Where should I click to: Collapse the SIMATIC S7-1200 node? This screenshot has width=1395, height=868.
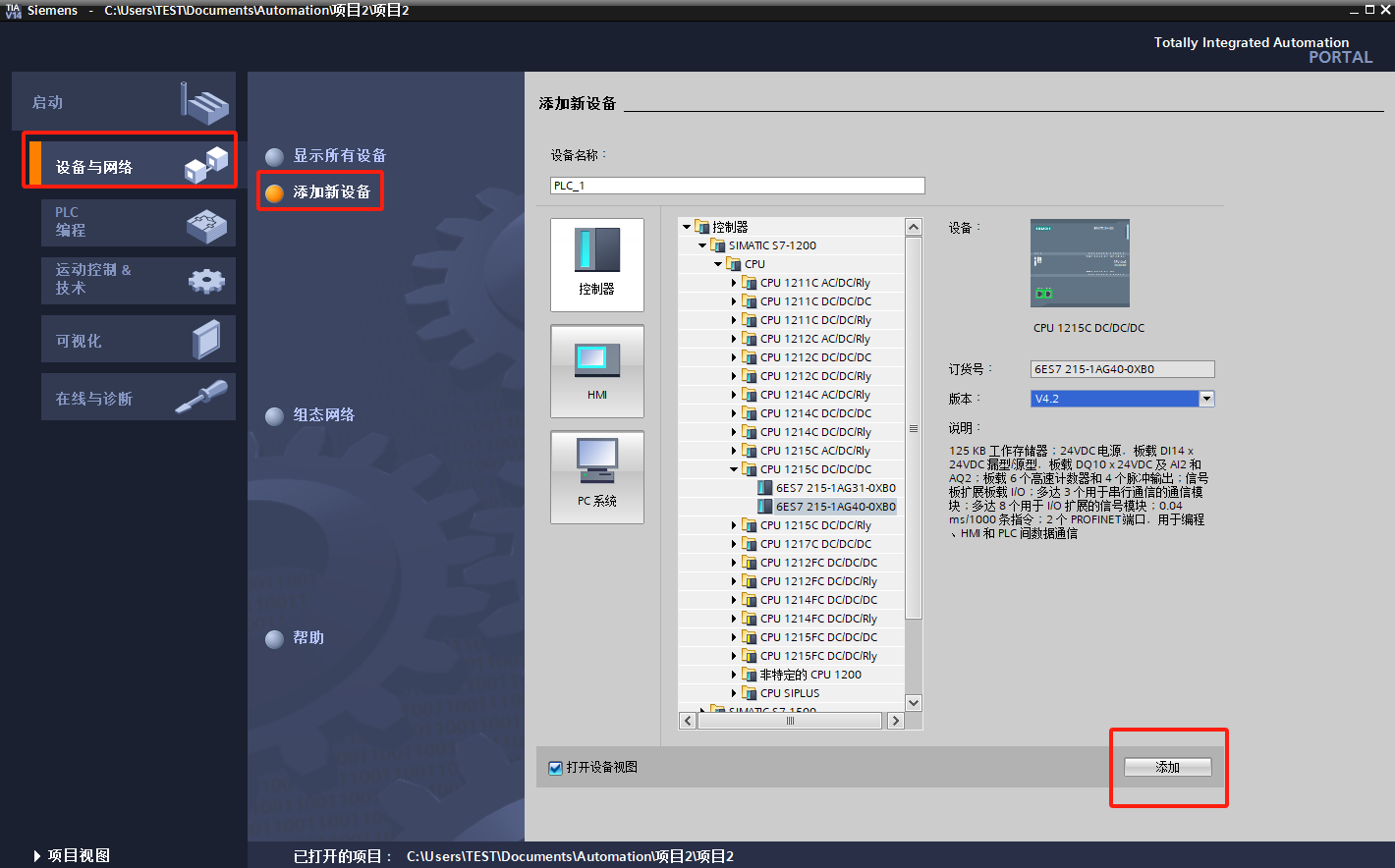pos(702,245)
